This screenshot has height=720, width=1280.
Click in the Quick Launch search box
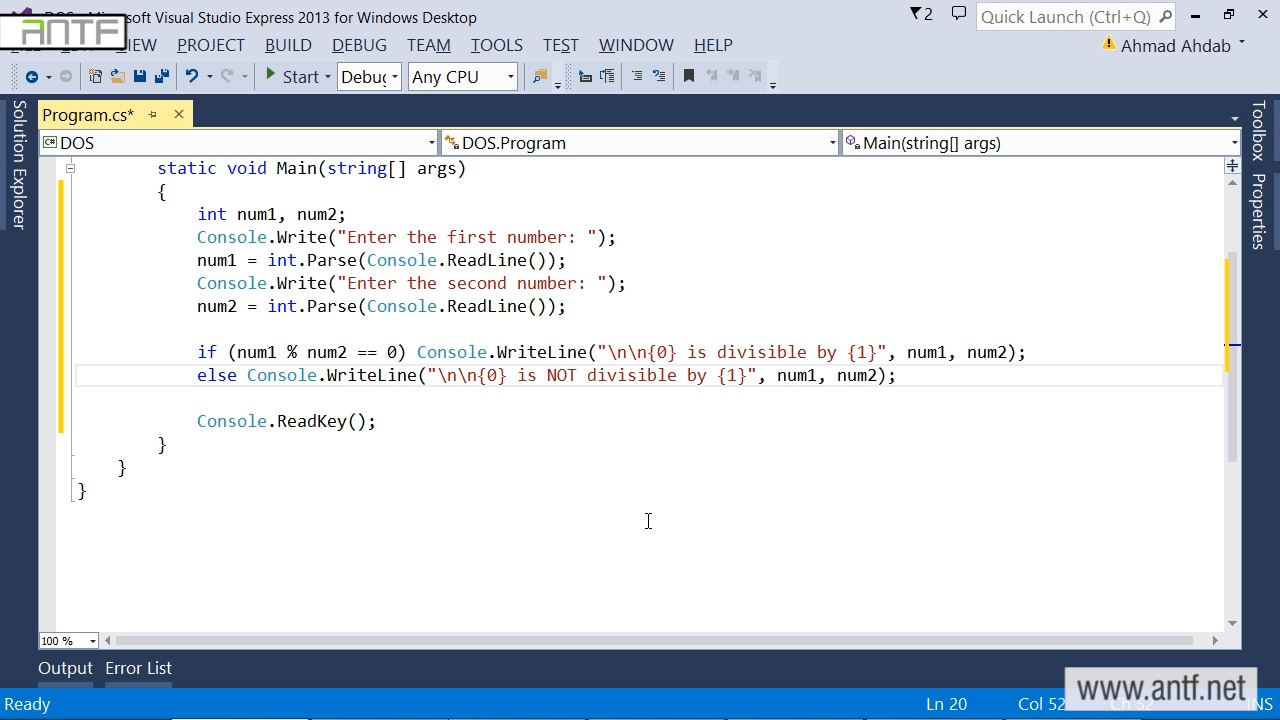[1065, 17]
